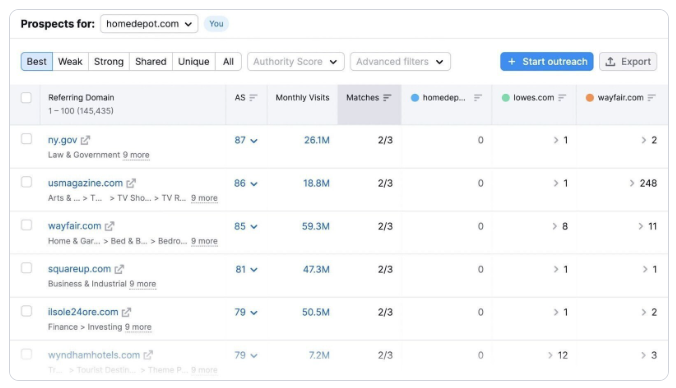This screenshot has width=676, height=388.
Task: Tick the checkbox for ny.gov row
Action: pyautogui.click(x=26, y=139)
